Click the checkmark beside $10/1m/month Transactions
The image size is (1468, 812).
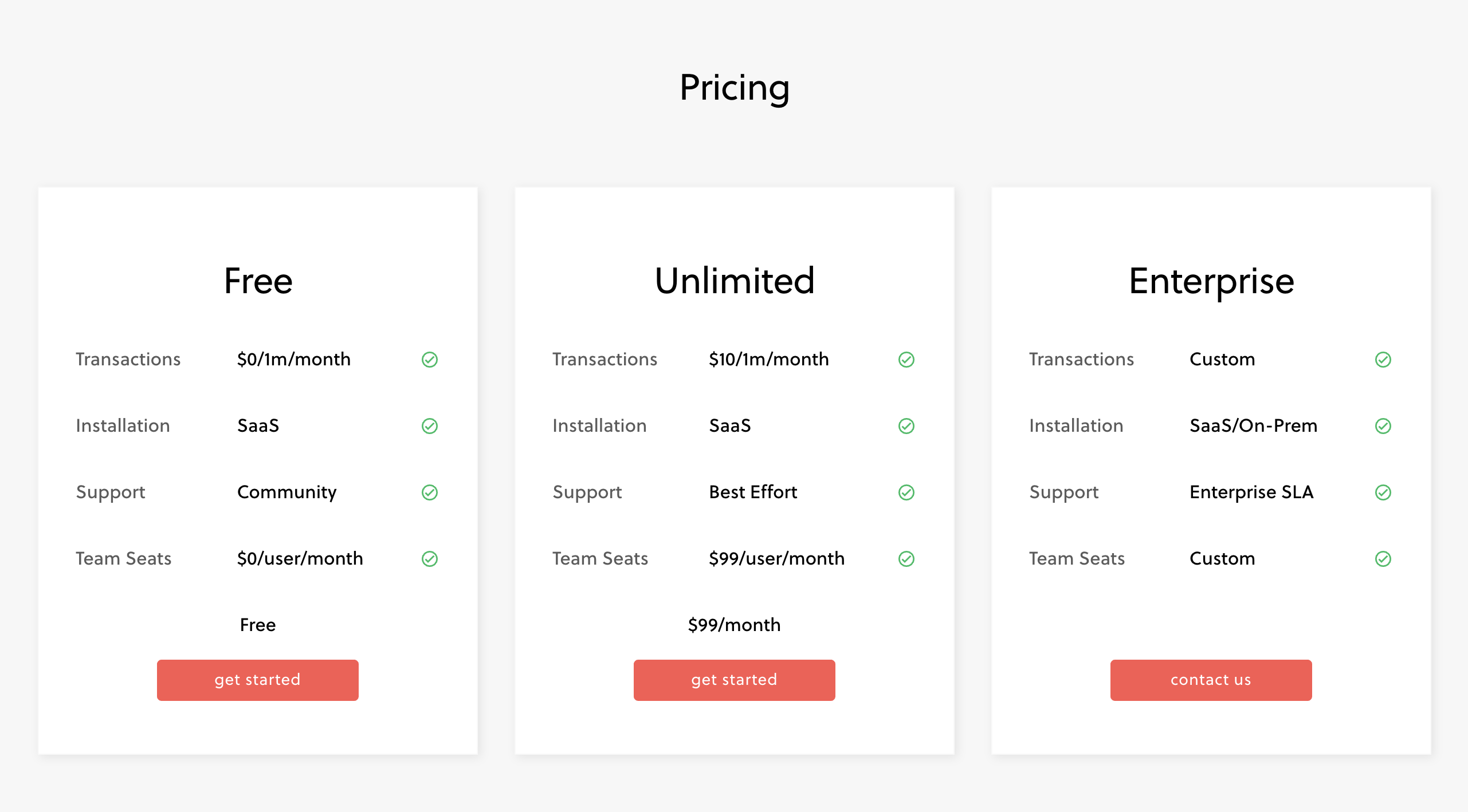pos(906,360)
